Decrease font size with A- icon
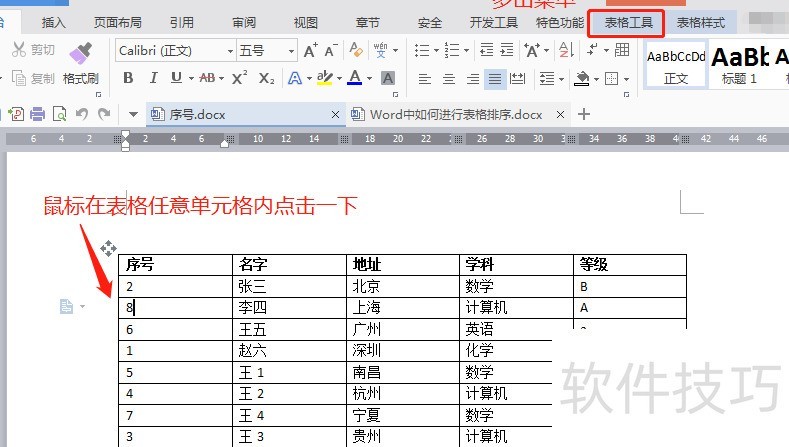The height and width of the screenshot is (447, 789). (x=331, y=50)
